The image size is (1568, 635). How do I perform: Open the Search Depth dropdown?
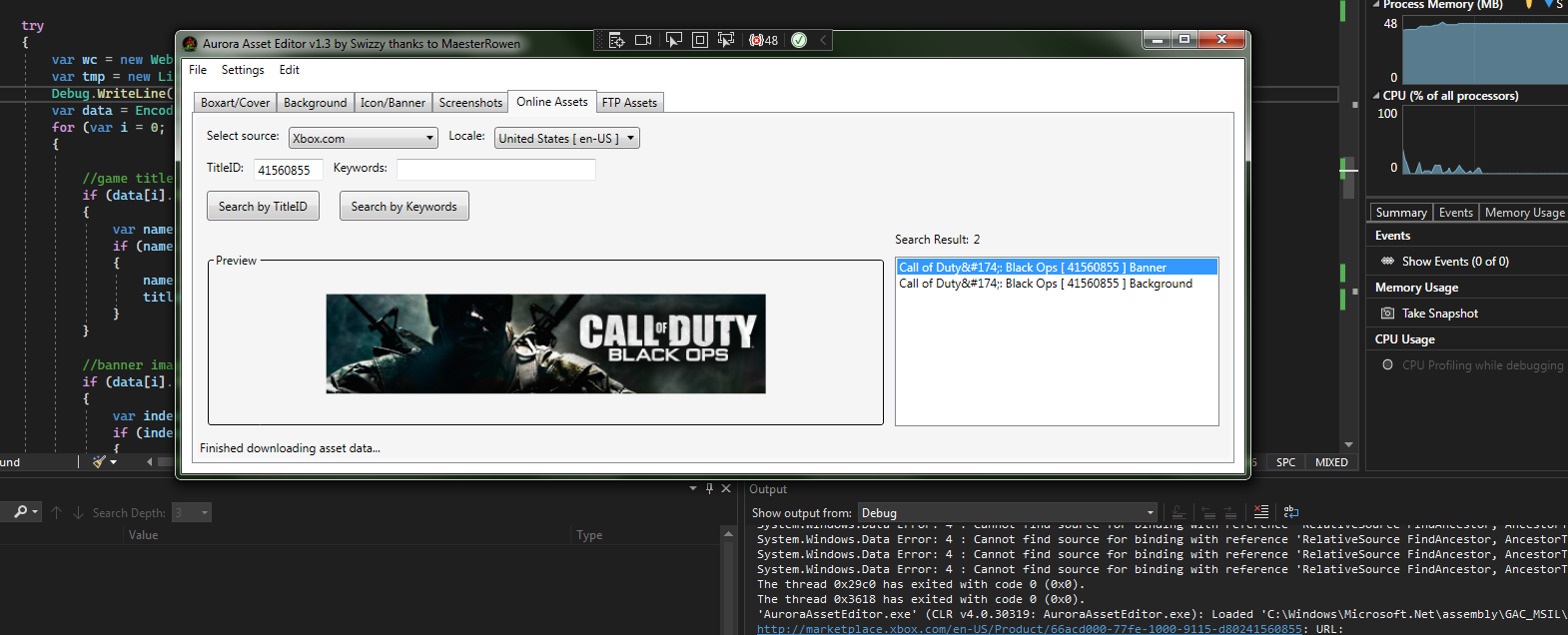[x=192, y=512]
